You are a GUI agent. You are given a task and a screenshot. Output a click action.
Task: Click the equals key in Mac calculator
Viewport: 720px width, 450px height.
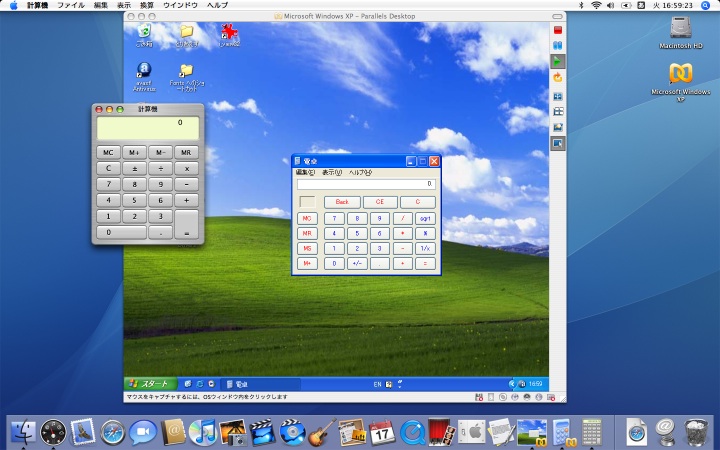coord(186,225)
